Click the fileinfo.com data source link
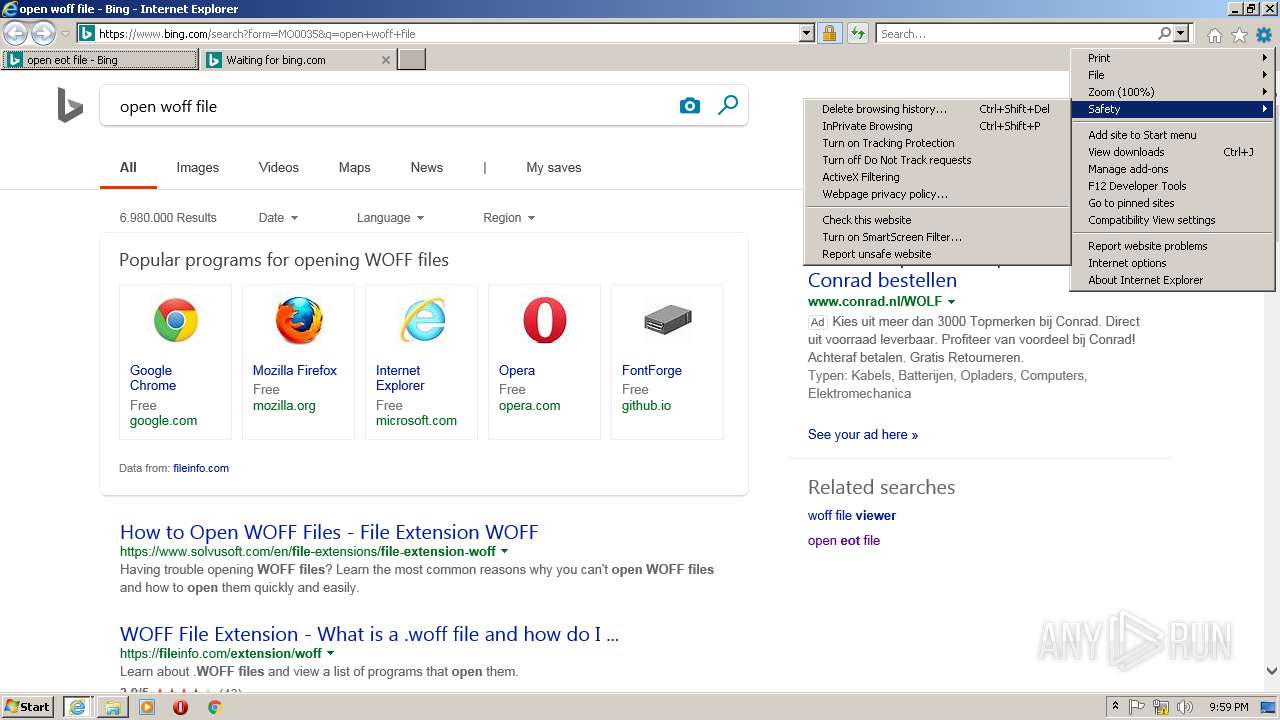This screenshot has height=720, width=1280. pos(201,468)
